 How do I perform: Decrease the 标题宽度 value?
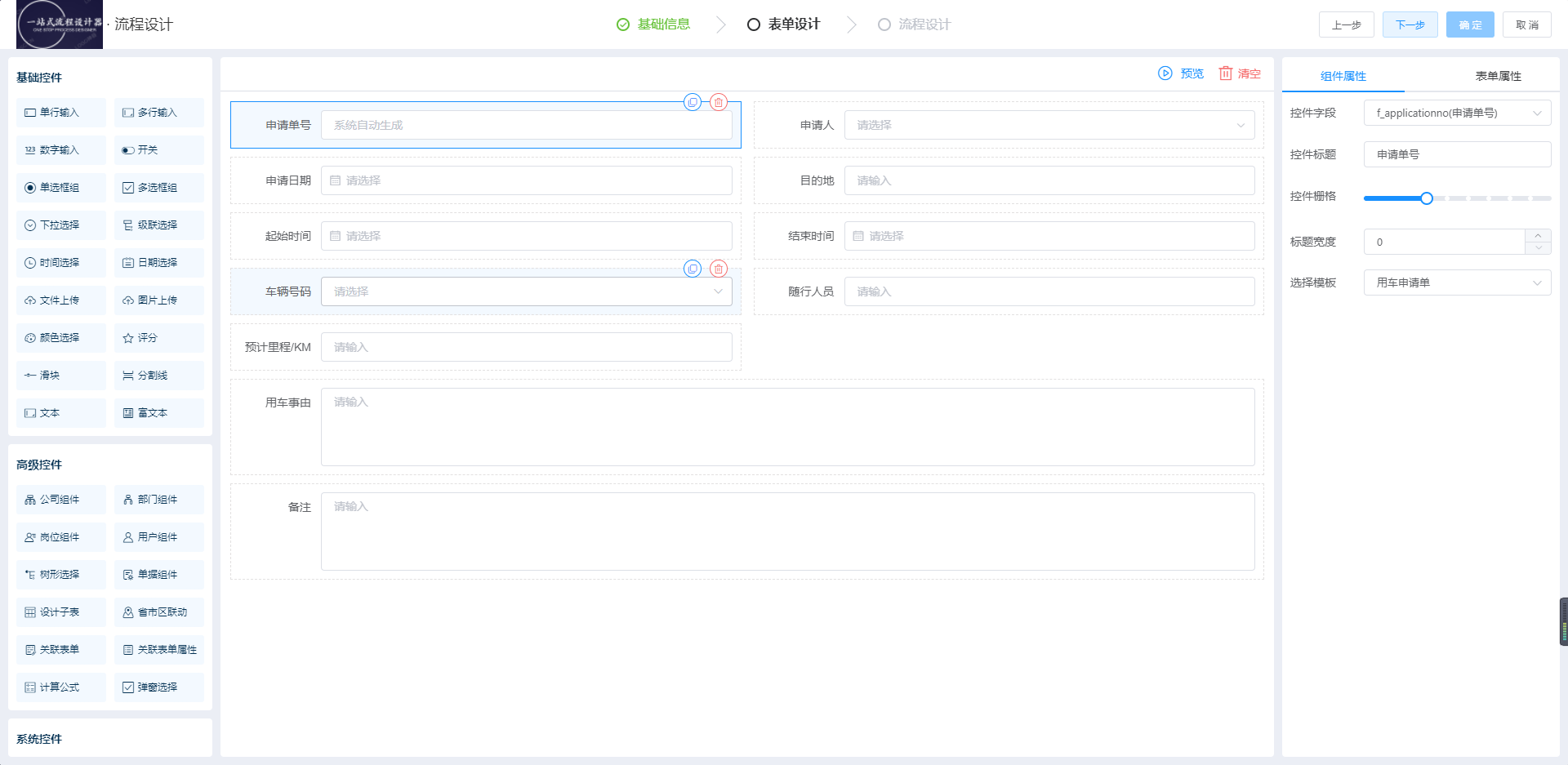pos(1538,248)
